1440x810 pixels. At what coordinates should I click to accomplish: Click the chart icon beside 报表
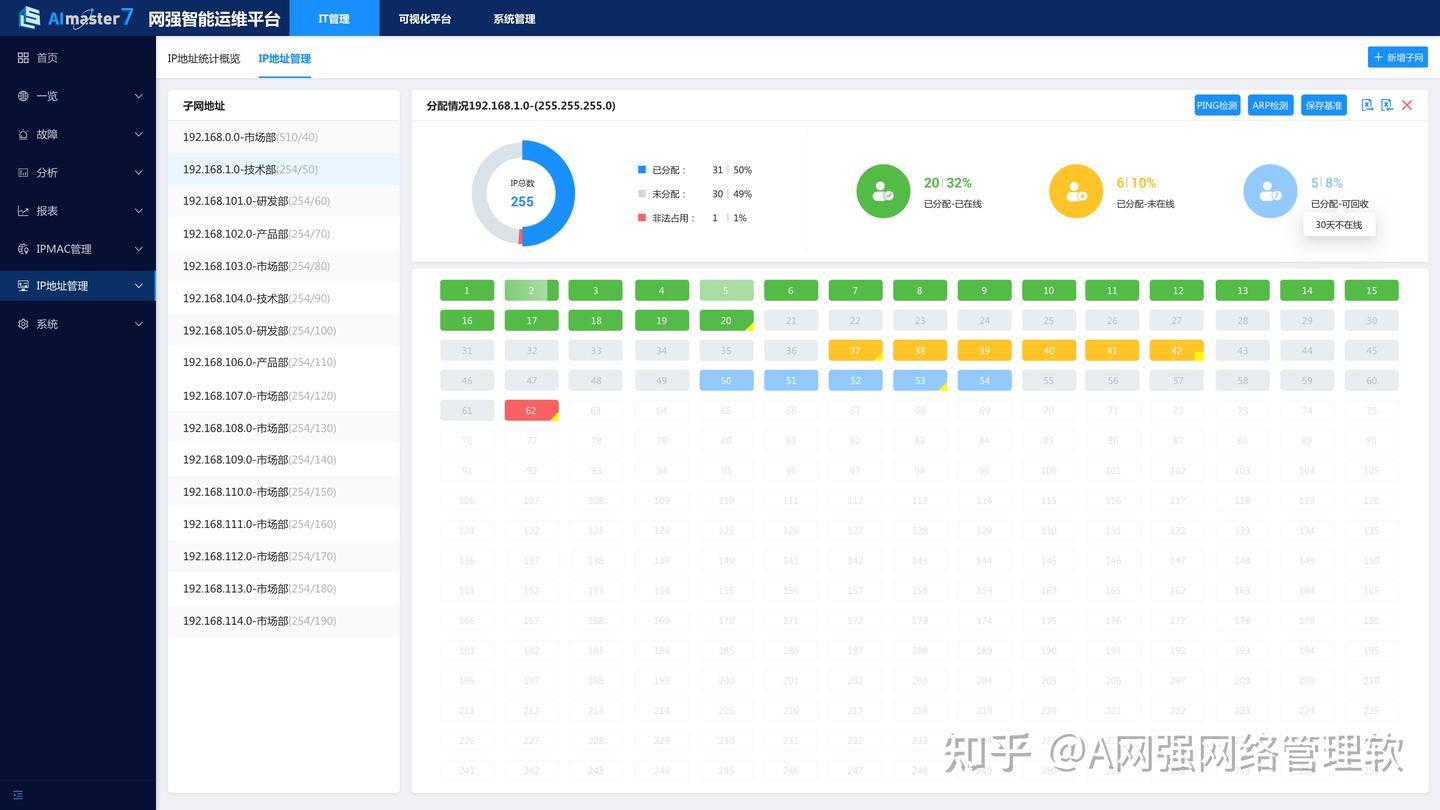point(23,211)
